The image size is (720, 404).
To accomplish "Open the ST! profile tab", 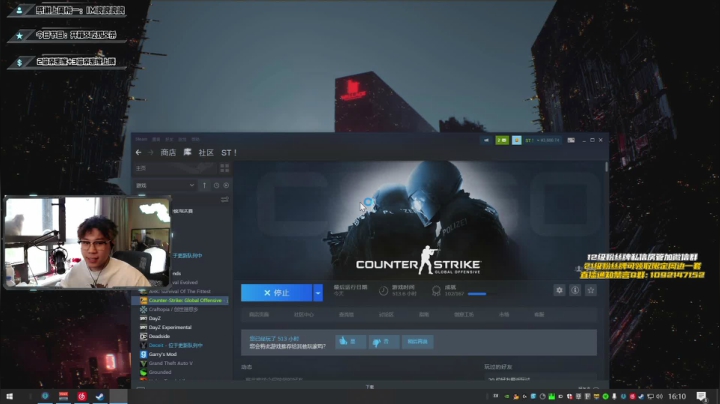I will pos(229,152).
